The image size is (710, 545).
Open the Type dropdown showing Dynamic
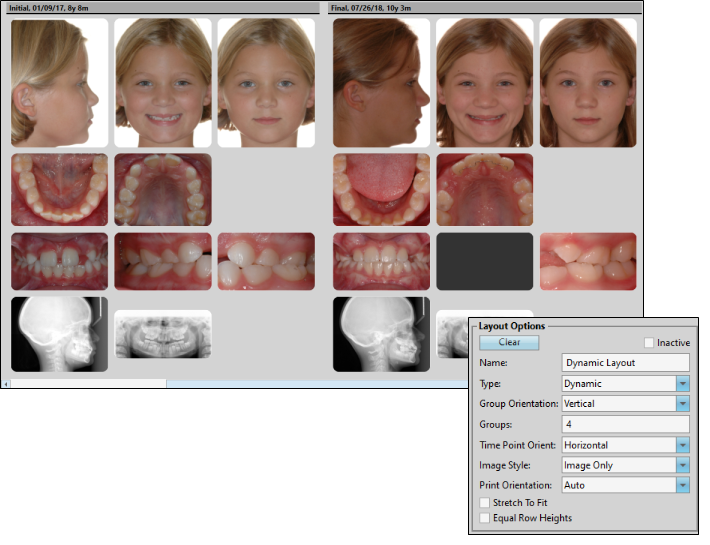click(x=682, y=383)
